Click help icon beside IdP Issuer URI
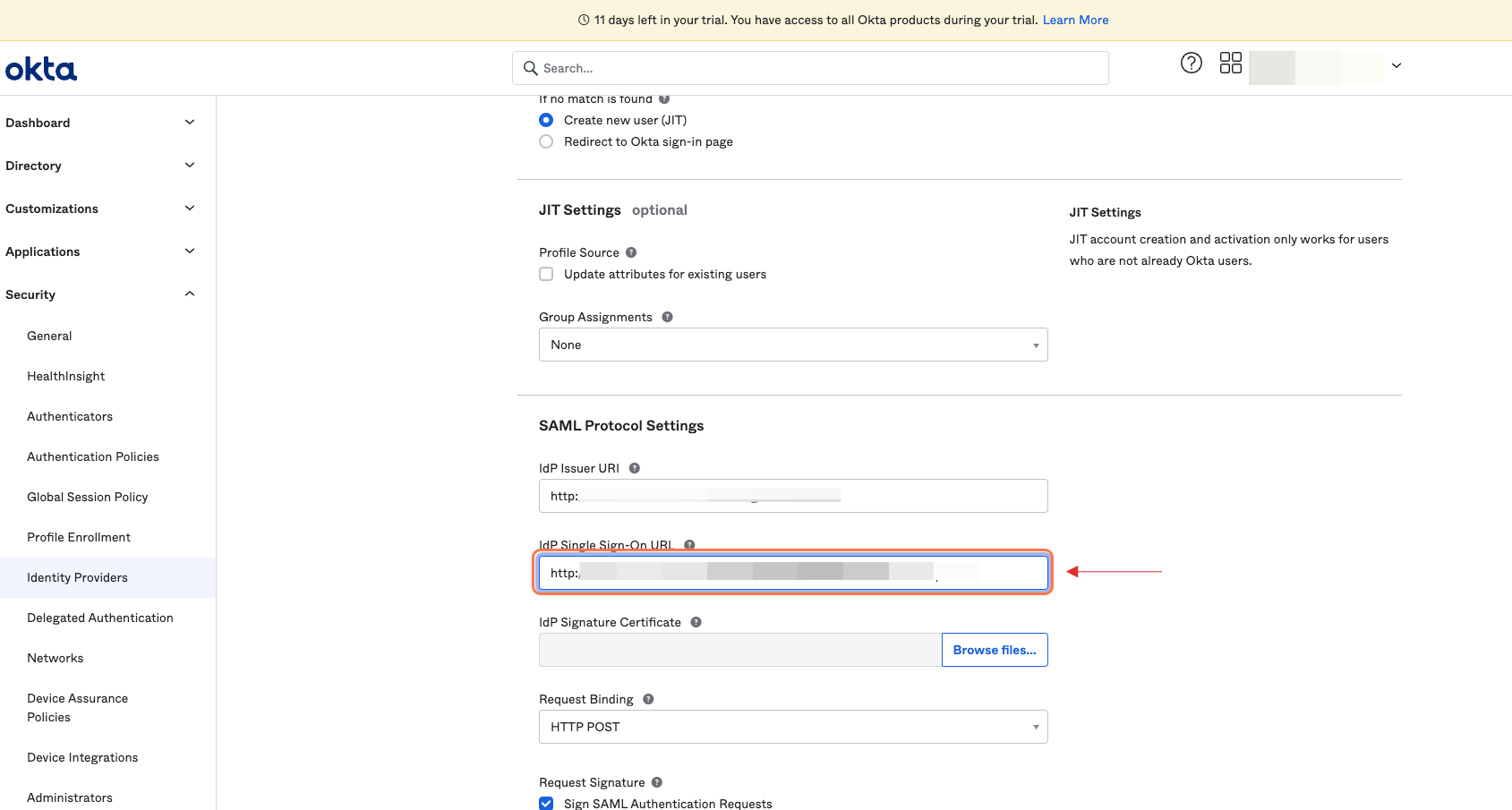 point(635,468)
